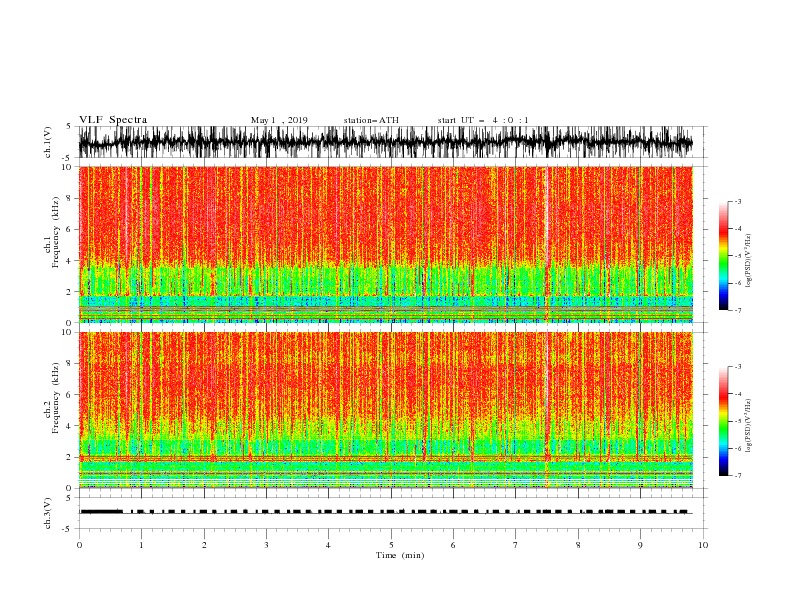Image resolution: width=792 pixels, height=612 pixels.
Task: Click the time axis tick label '1'
Action: (x=141, y=545)
